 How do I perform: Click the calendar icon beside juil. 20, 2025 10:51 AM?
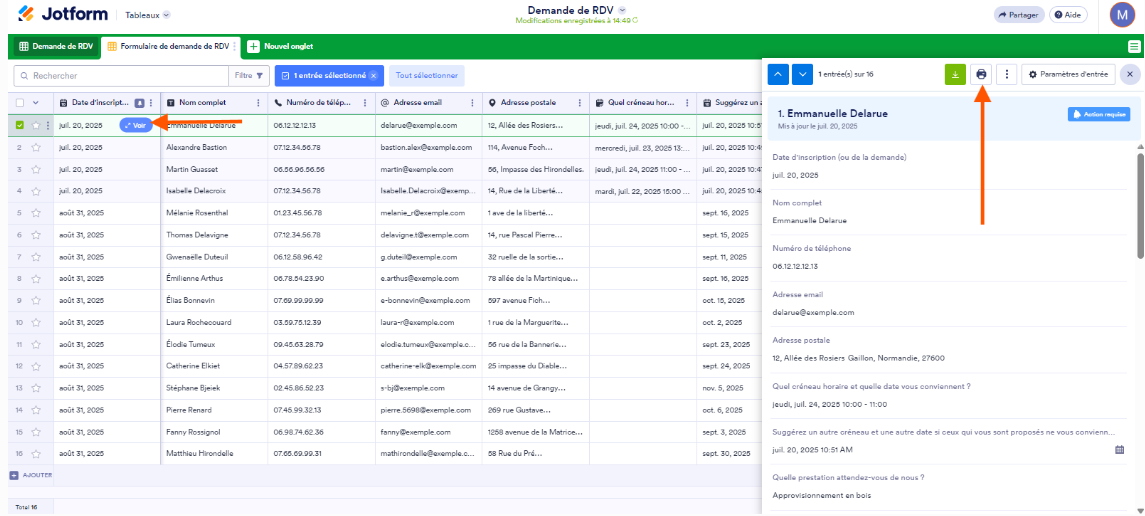[x=1119, y=450]
